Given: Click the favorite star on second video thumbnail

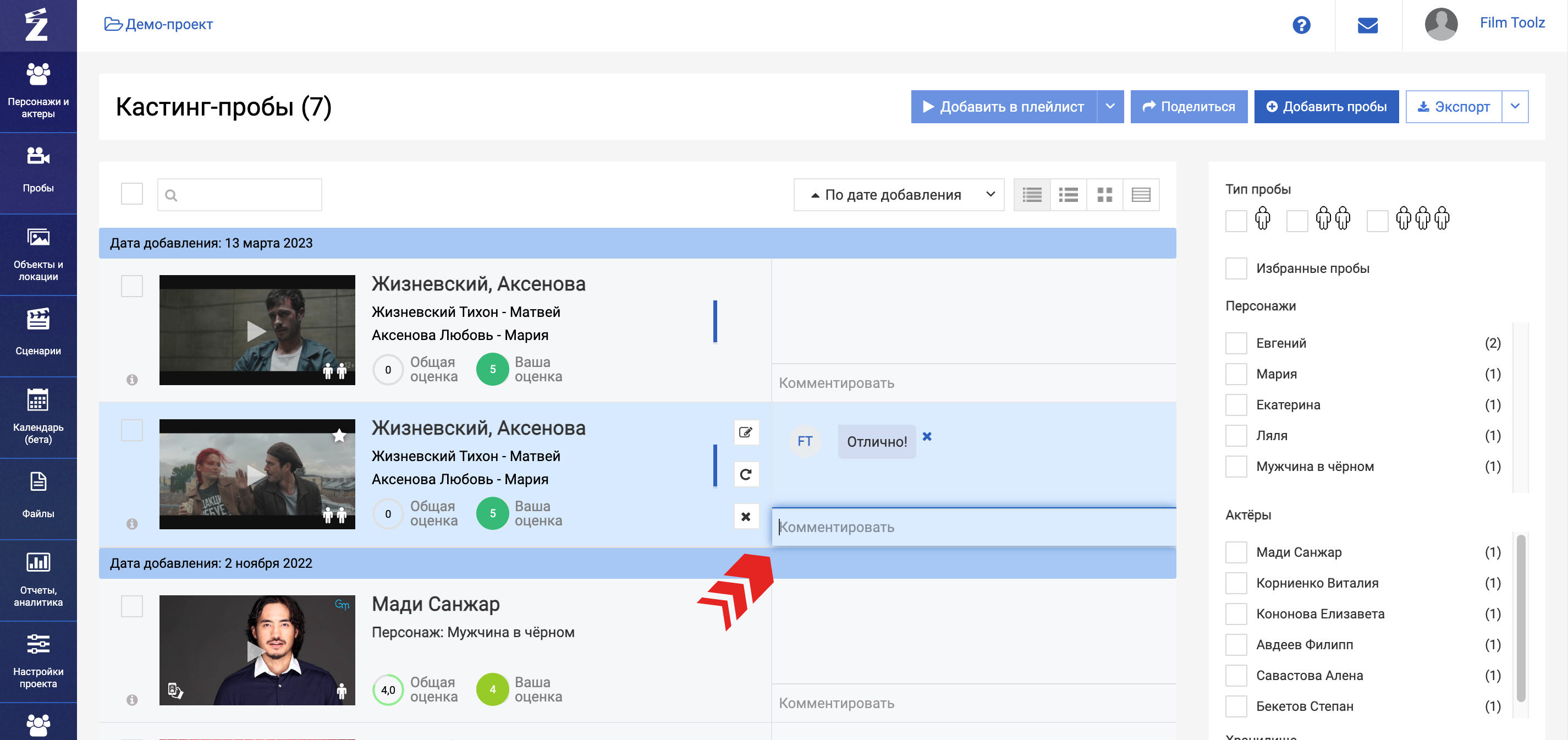Looking at the screenshot, I should coord(340,436).
